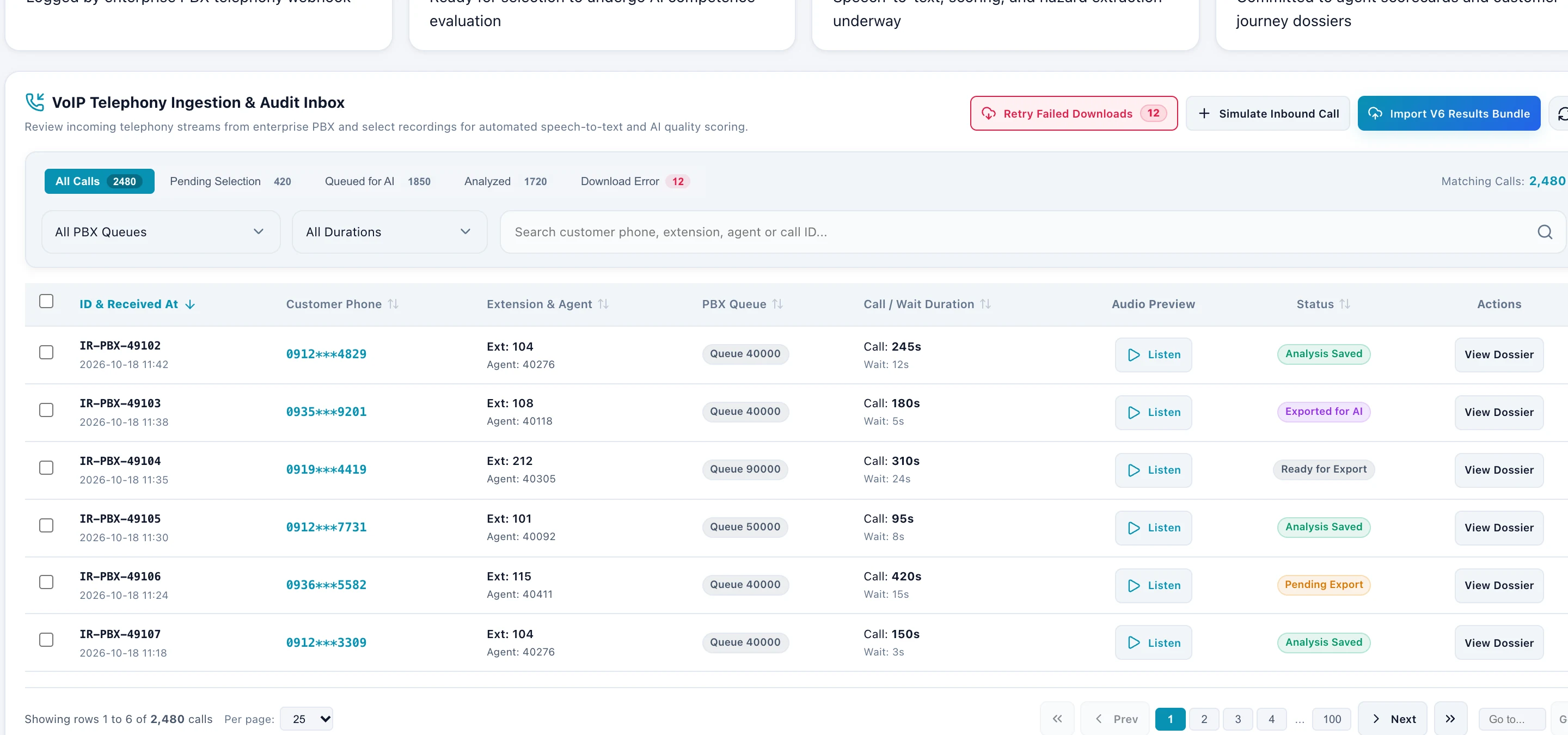Open customer phone 0912***3309
Screen dimensions: 1568x735
(x=326, y=642)
